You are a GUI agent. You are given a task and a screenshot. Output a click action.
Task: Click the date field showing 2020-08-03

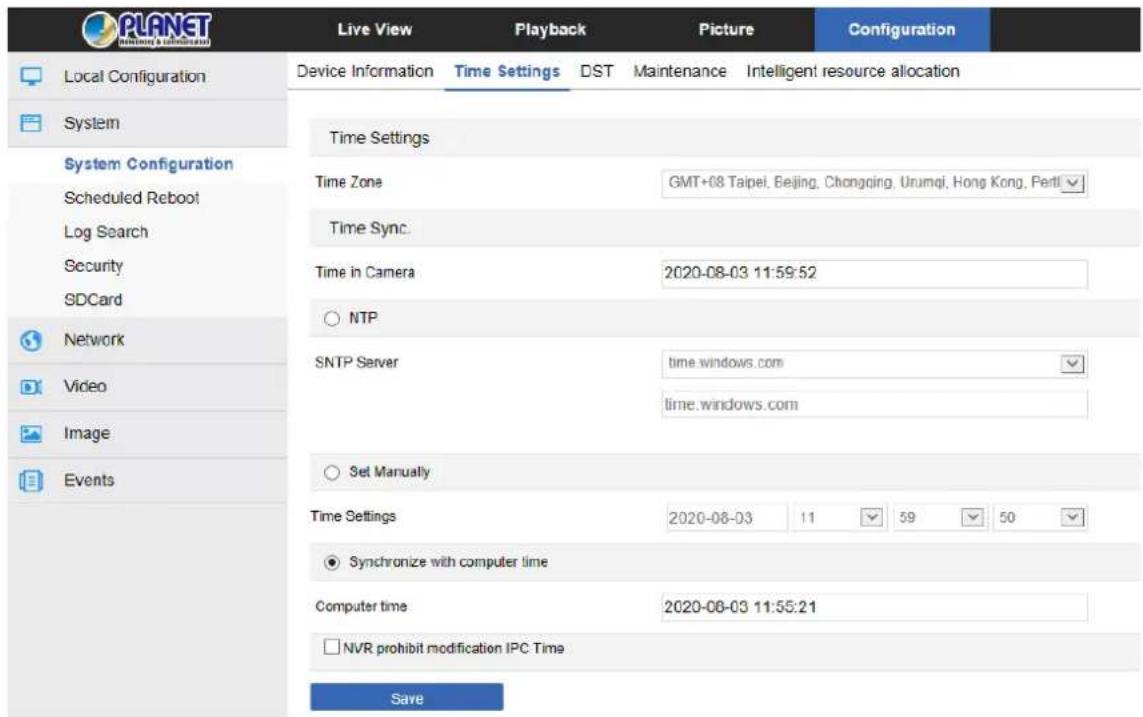(x=726, y=518)
